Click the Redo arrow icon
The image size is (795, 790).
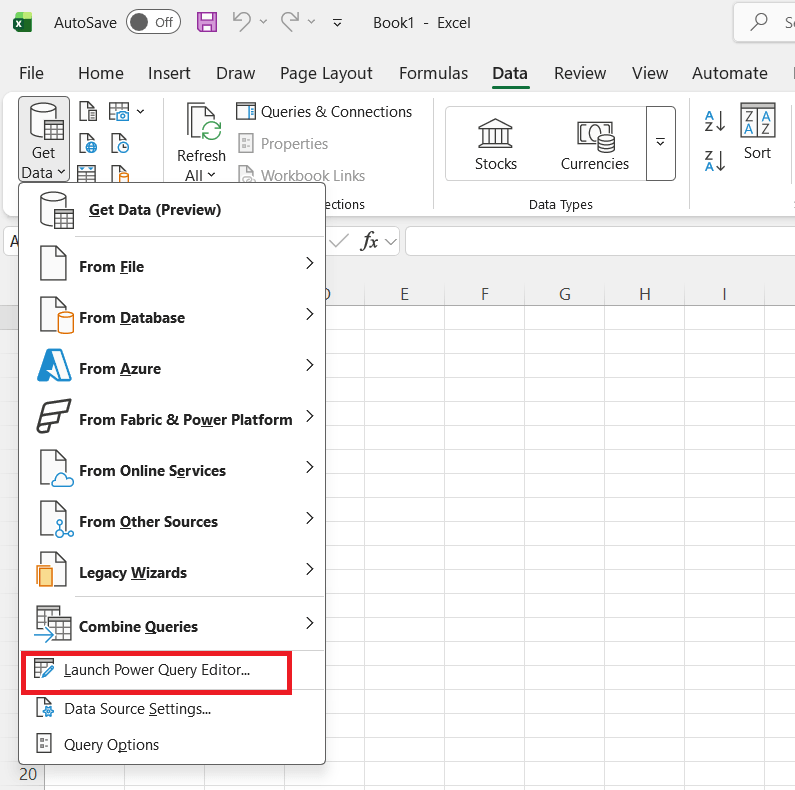tap(291, 22)
